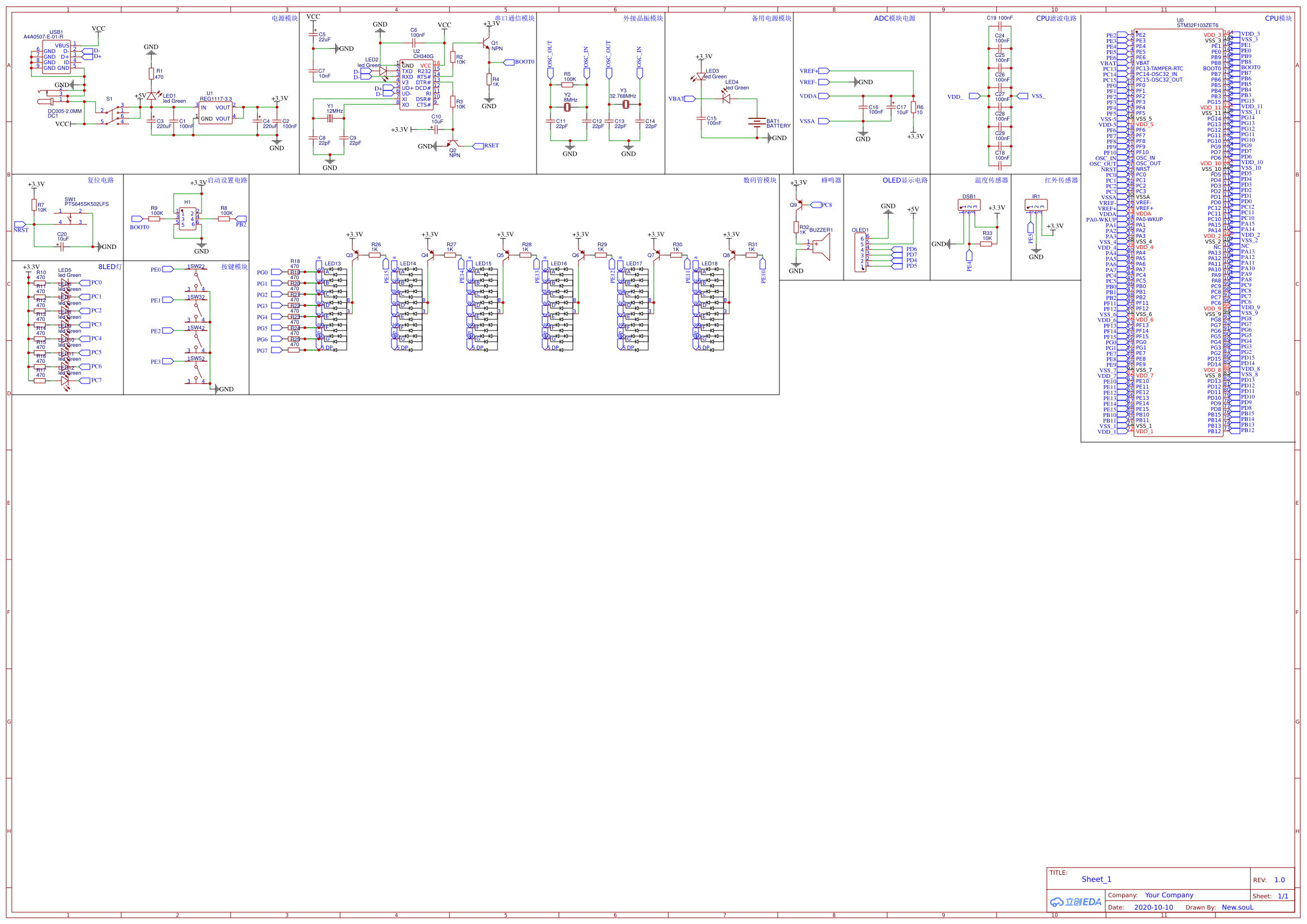Select the OLED1 connector symbol
The image size is (1307, 924).
click(860, 252)
